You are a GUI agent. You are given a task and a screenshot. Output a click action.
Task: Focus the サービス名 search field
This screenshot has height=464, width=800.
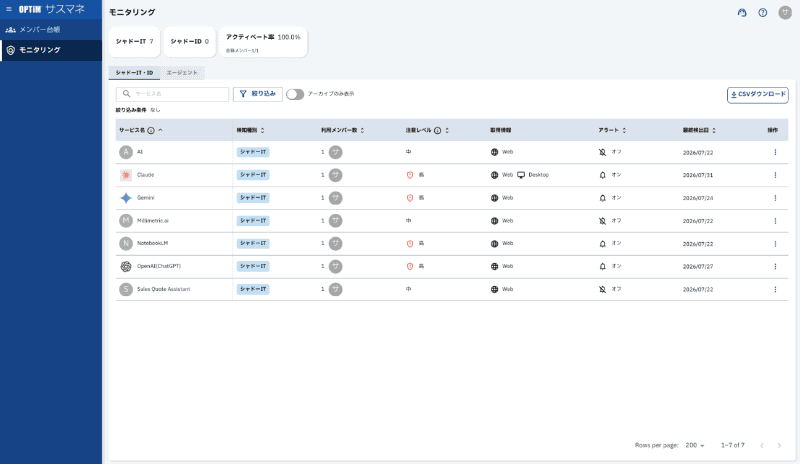coord(172,94)
